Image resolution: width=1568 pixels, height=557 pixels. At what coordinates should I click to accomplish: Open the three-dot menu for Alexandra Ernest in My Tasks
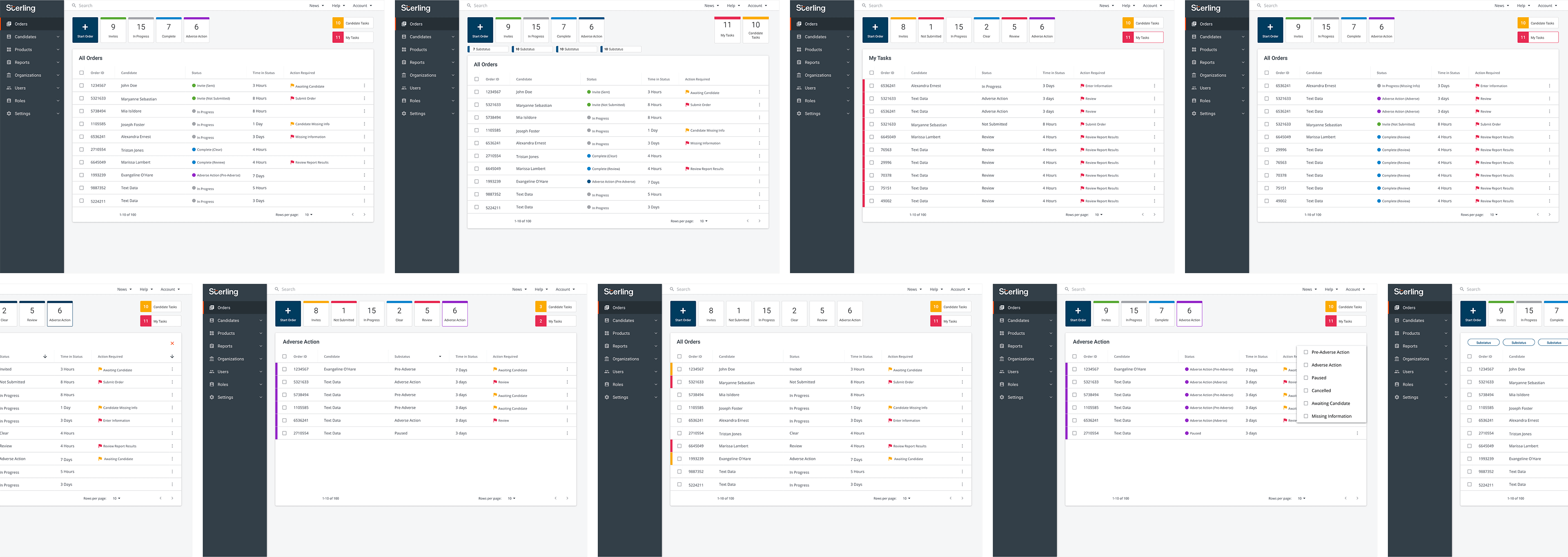click(x=1154, y=86)
